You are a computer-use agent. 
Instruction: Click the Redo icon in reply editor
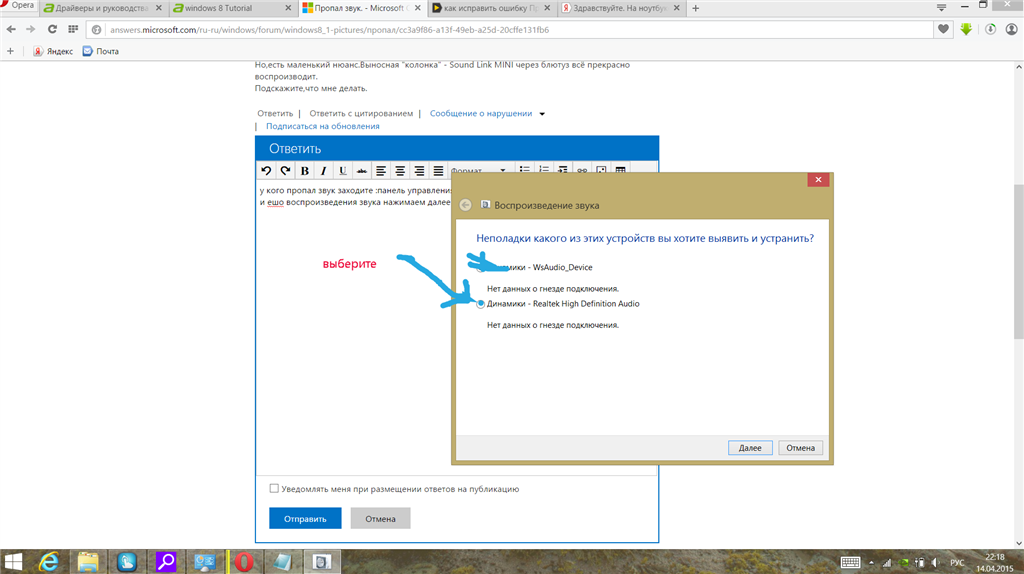[x=285, y=170]
